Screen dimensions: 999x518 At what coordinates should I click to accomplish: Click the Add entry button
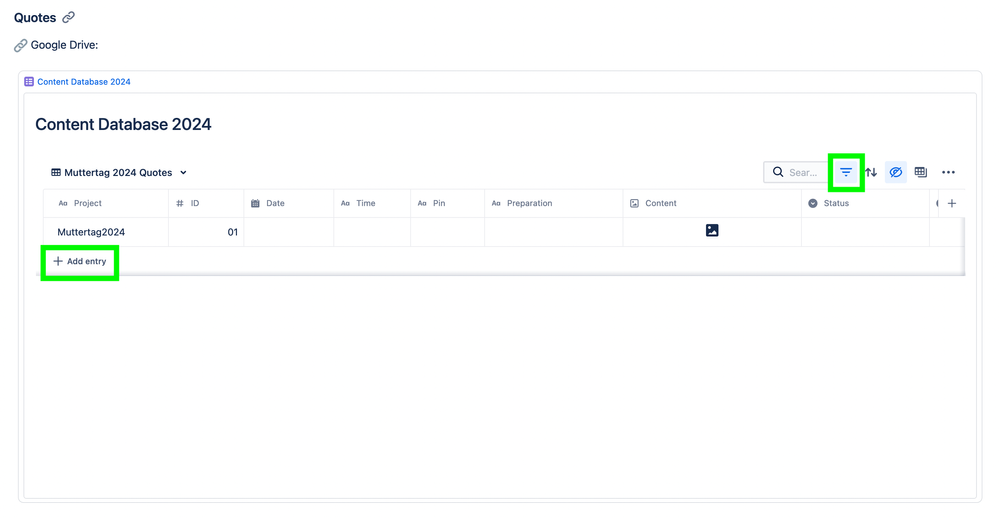coord(80,261)
